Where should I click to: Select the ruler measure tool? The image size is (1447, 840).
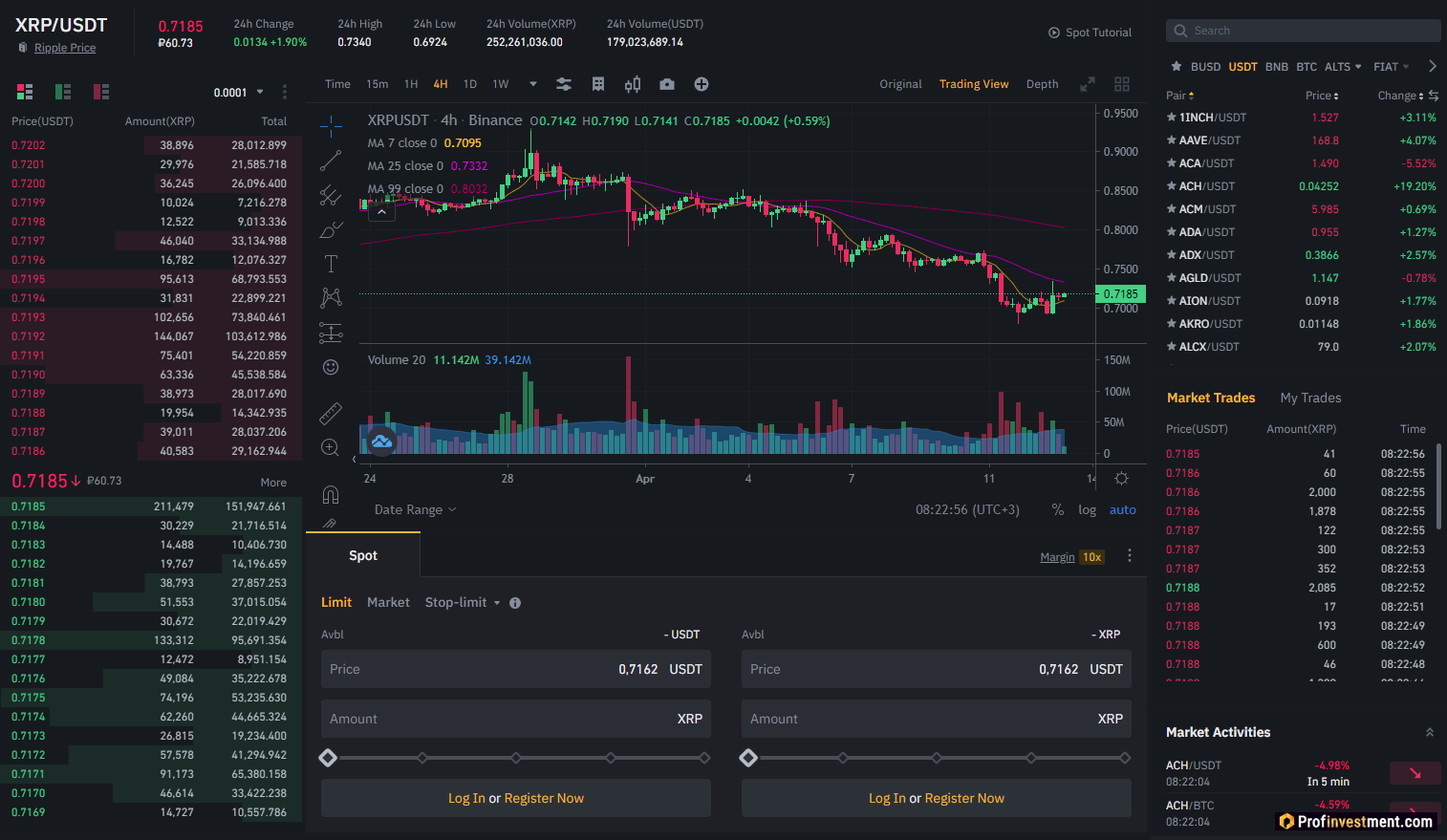click(x=330, y=413)
